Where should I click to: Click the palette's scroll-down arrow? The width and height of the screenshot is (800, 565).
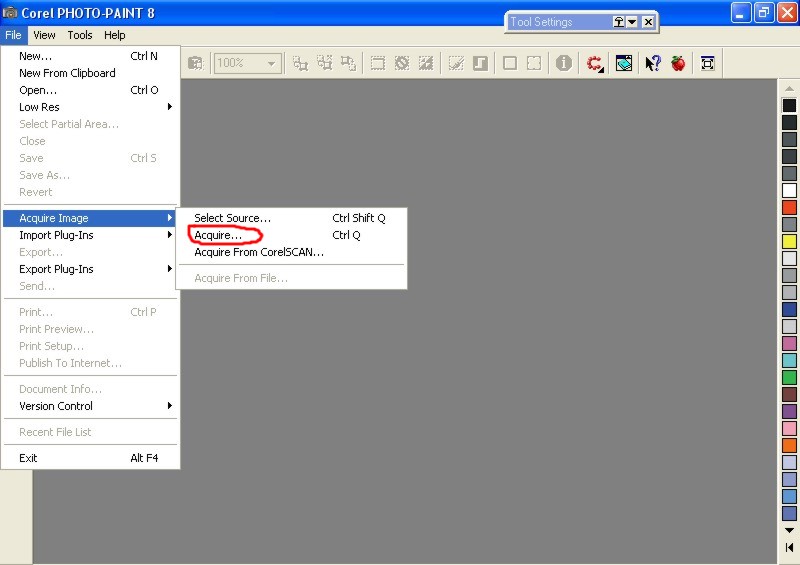point(789,530)
